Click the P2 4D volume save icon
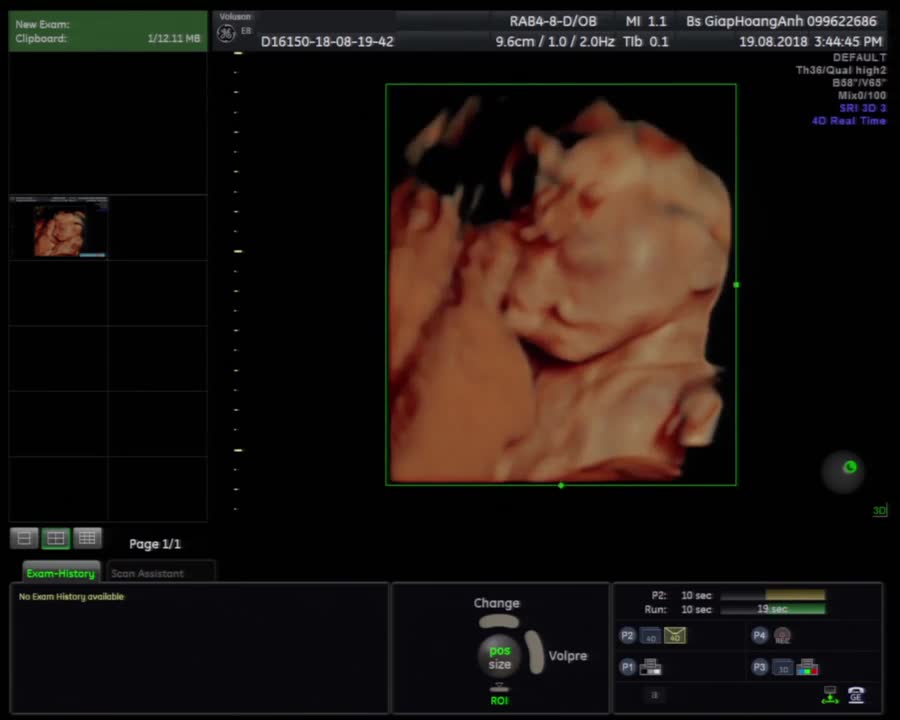 click(650, 636)
